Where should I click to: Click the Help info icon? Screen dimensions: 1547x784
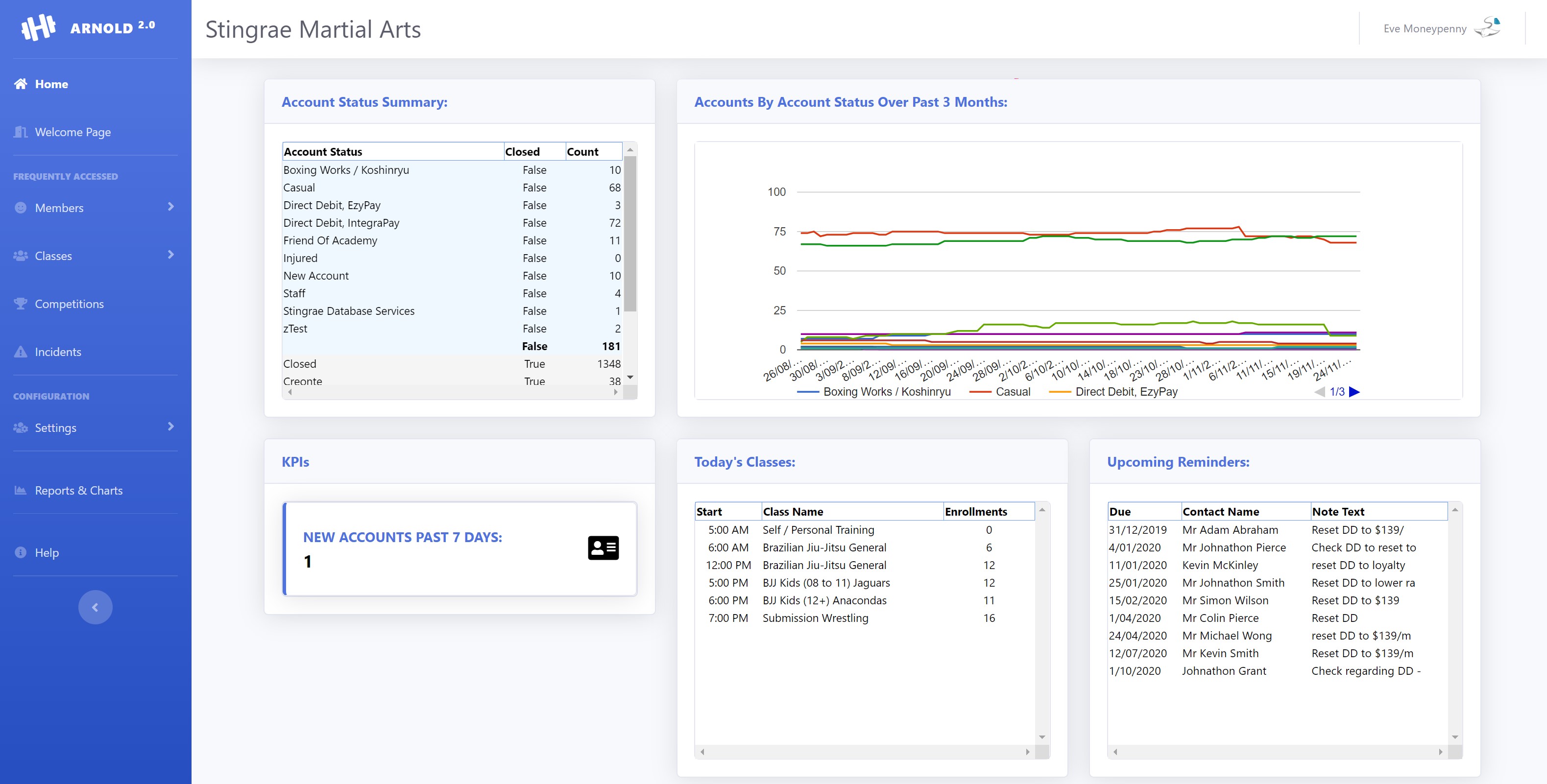21,552
